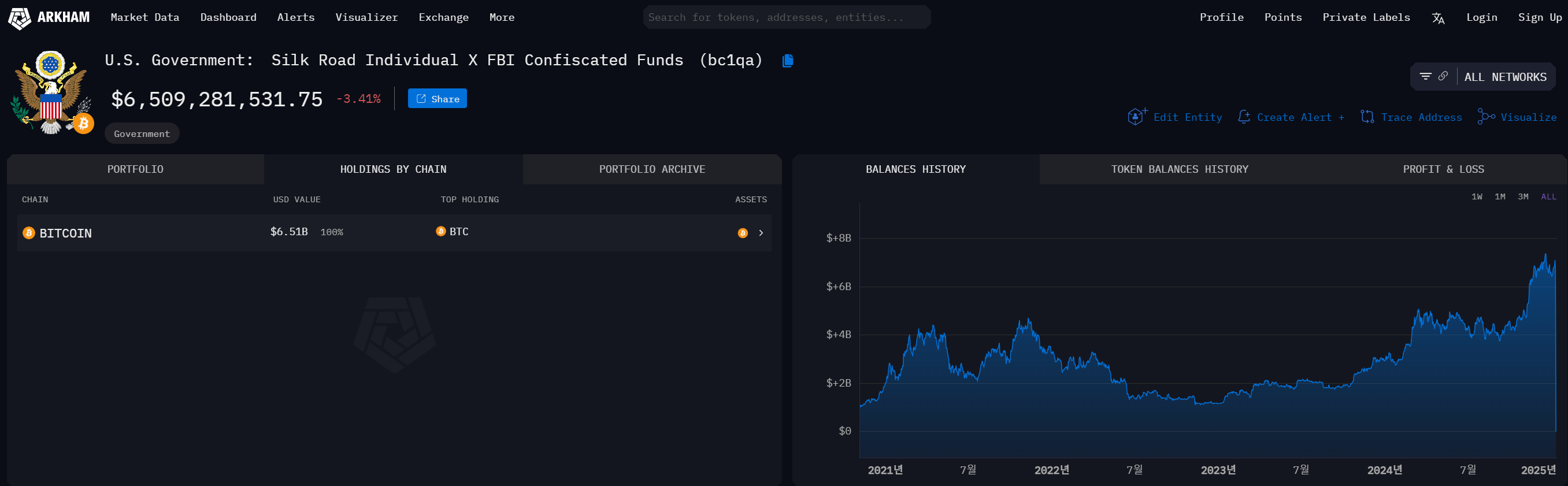Screen dimensions: 1568x486
Task: Open the More menu dropdown
Action: pyautogui.click(x=502, y=18)
